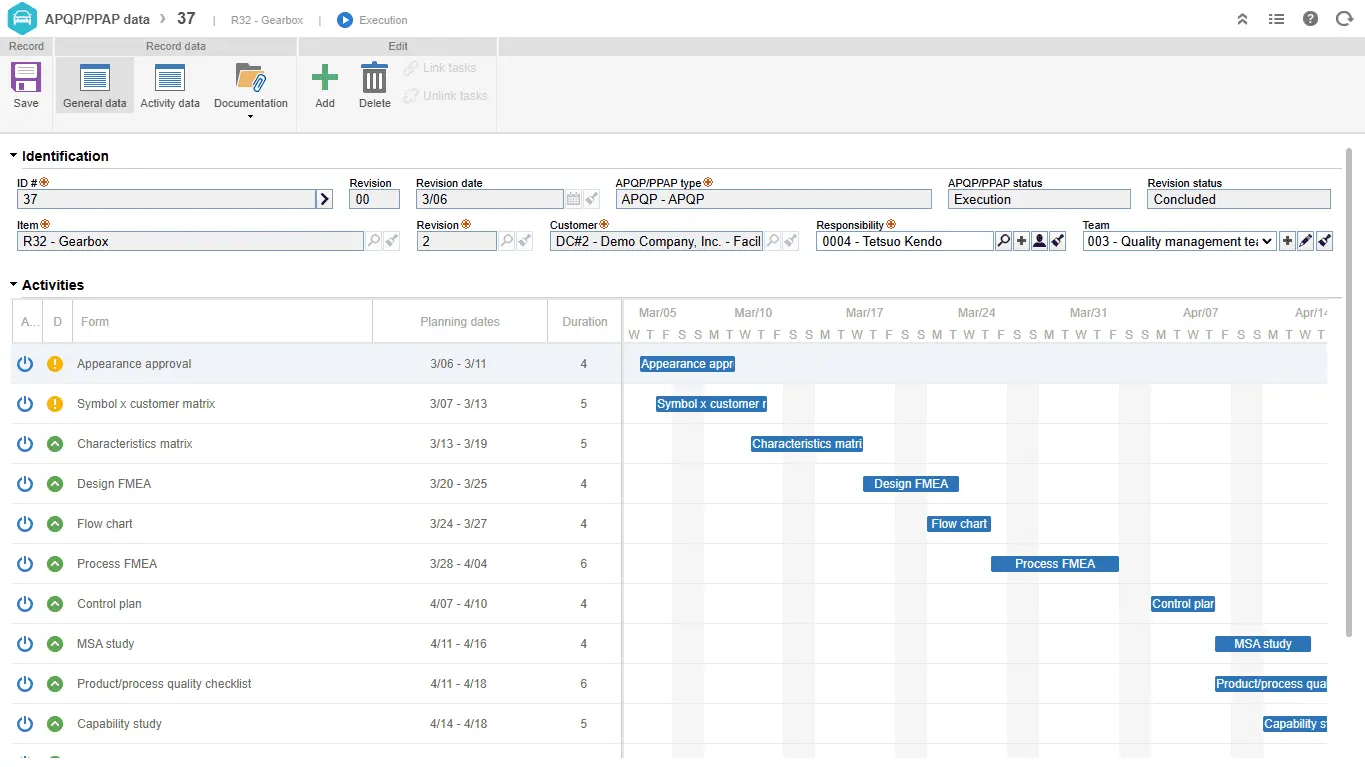Click the page vertical scrollbar
The width and height of the screenshot is (1365, 767).
(1348, 390)
